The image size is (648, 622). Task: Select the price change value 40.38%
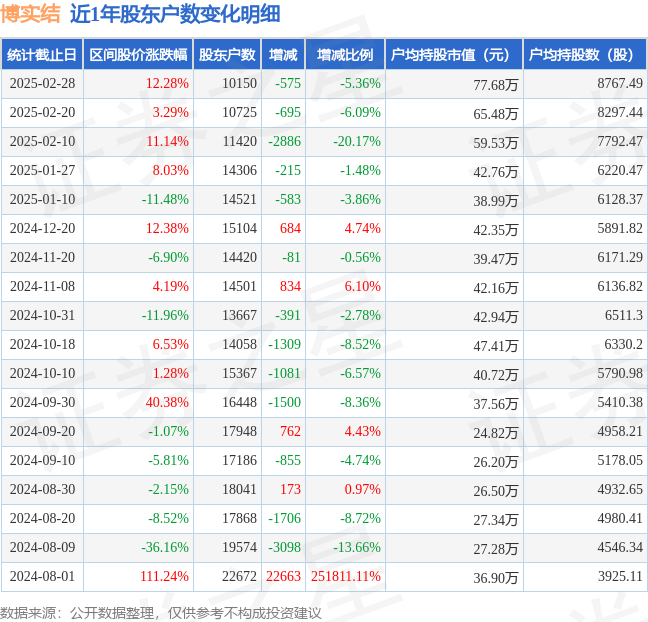pos(167,402)
